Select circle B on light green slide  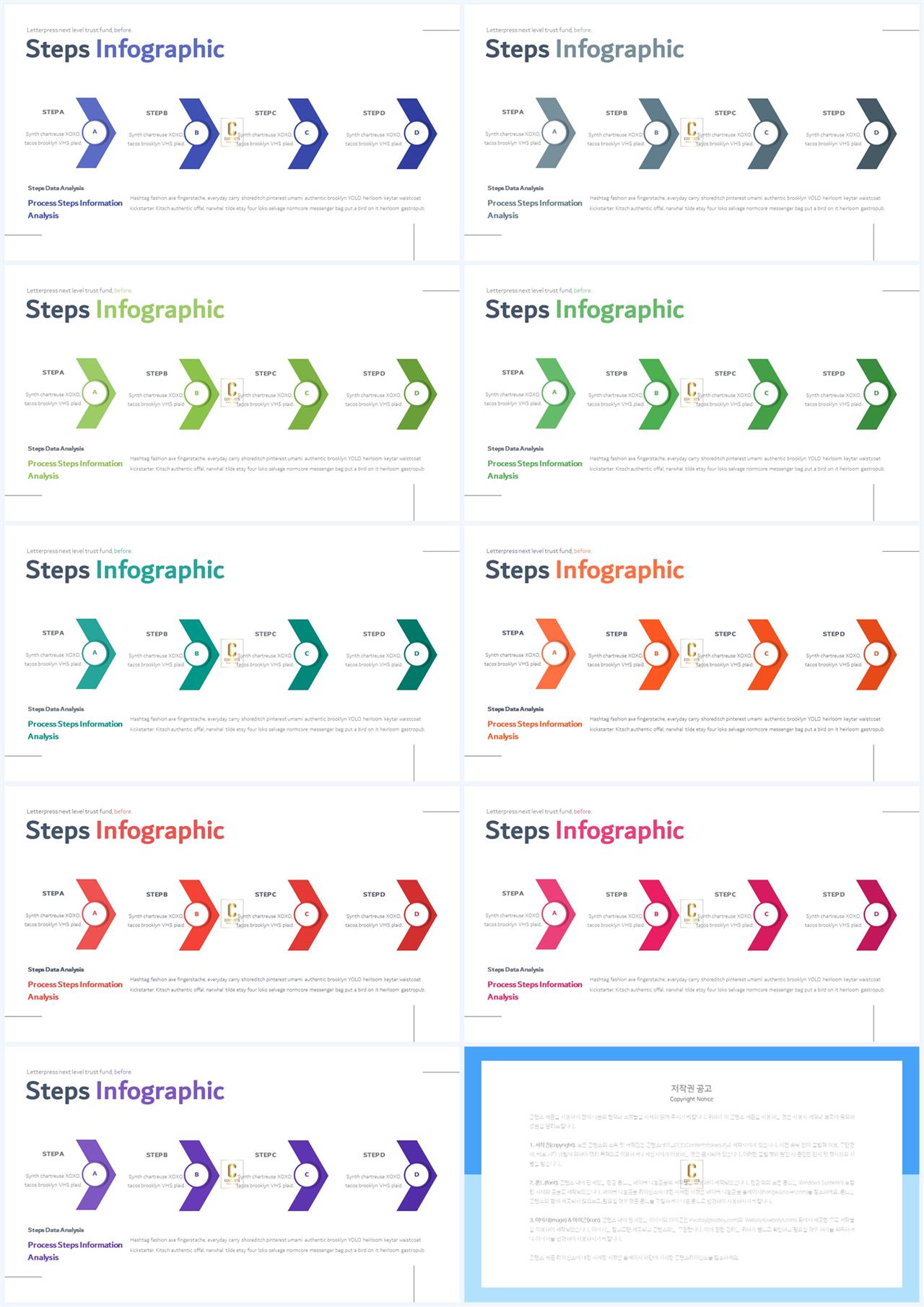pos(196,394)
